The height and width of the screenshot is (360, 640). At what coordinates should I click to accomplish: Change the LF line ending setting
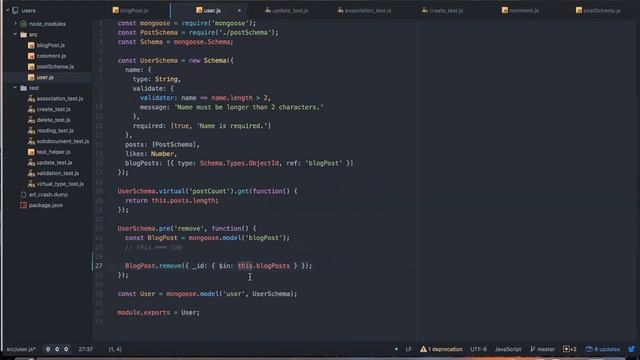409,349
